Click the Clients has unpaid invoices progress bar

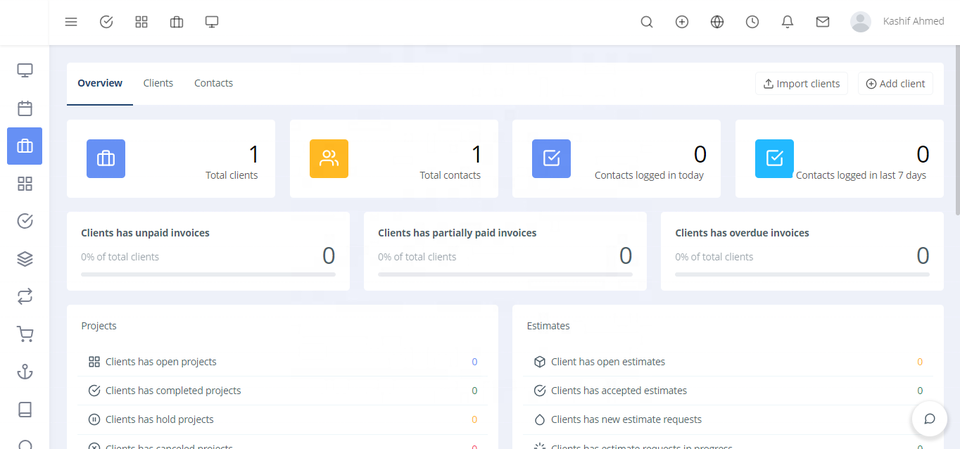208,274
